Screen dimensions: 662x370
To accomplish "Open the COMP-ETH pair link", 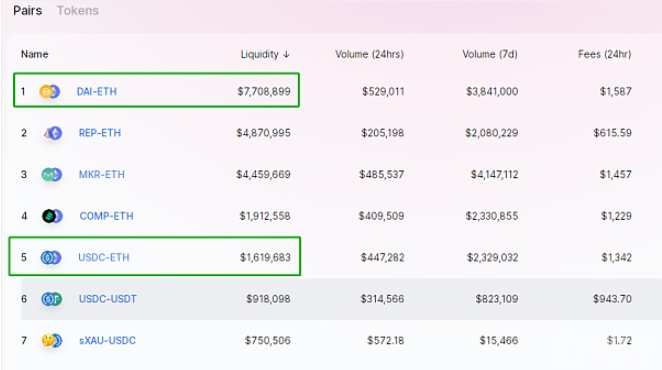I will (x=106, y=216).
